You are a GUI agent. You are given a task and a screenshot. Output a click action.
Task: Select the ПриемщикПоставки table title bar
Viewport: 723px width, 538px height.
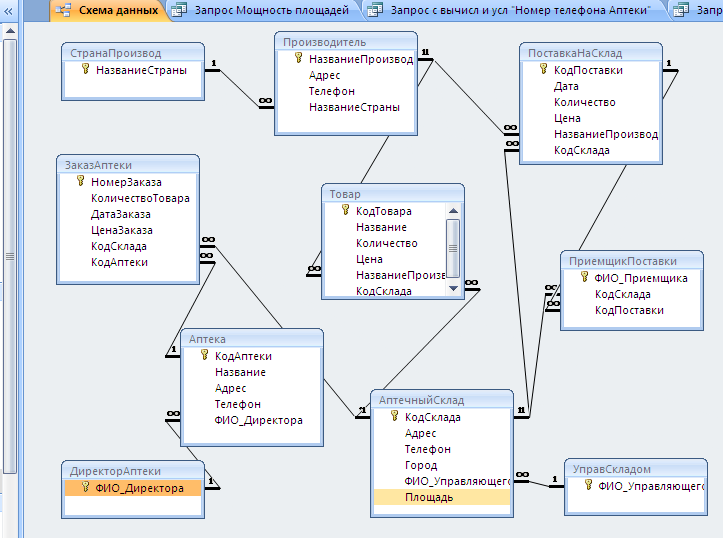click(x=632, y=260)
